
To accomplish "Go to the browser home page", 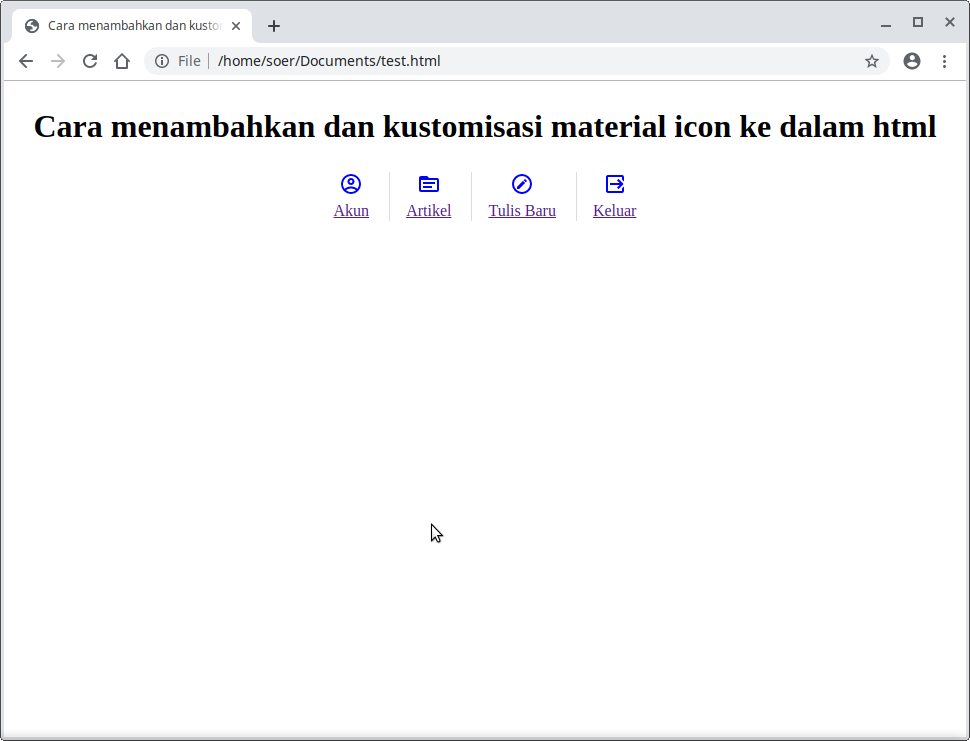I will tap(122, 61).
